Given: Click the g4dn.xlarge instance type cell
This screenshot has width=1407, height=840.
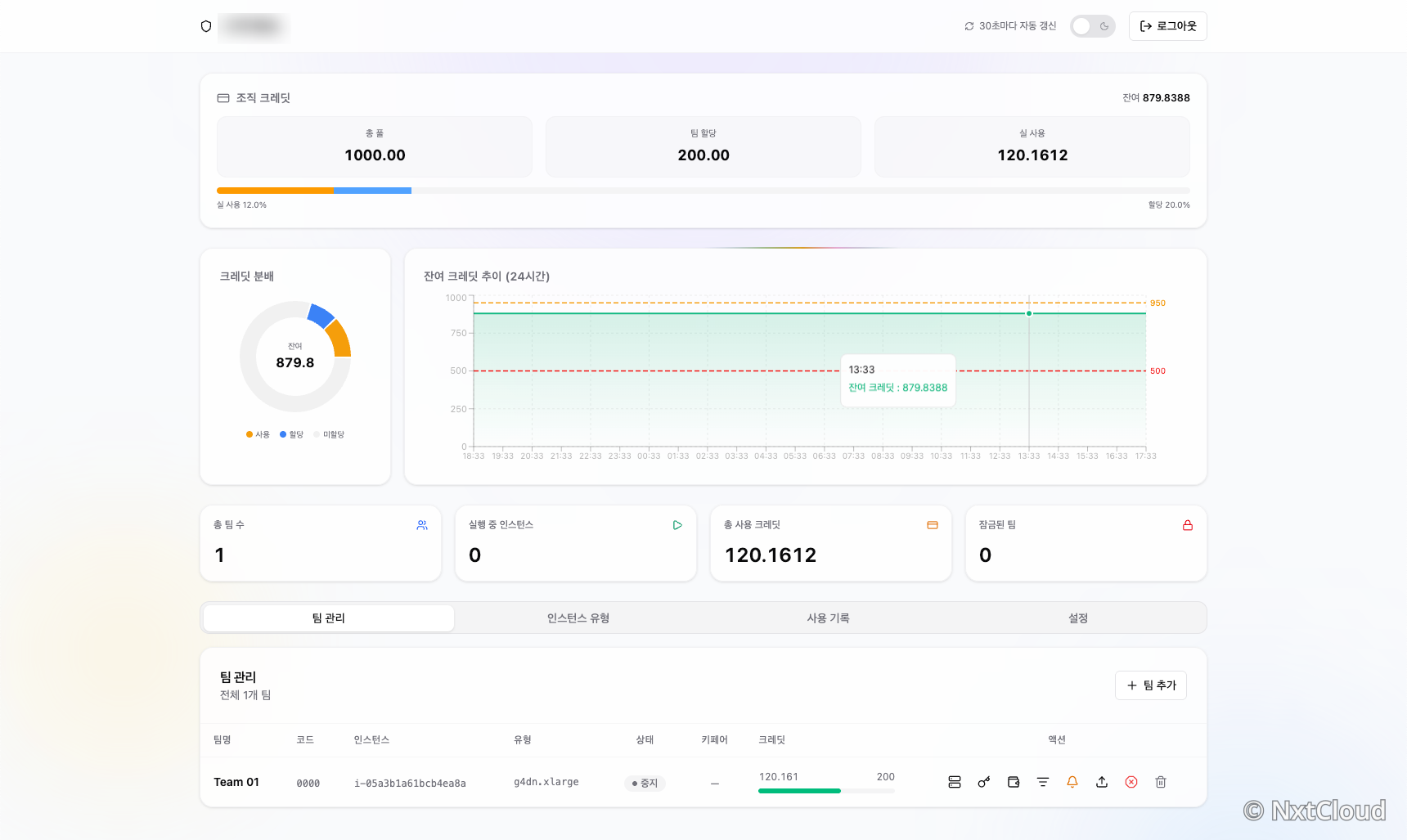Looking at the screenshot, I should (546, 782).
